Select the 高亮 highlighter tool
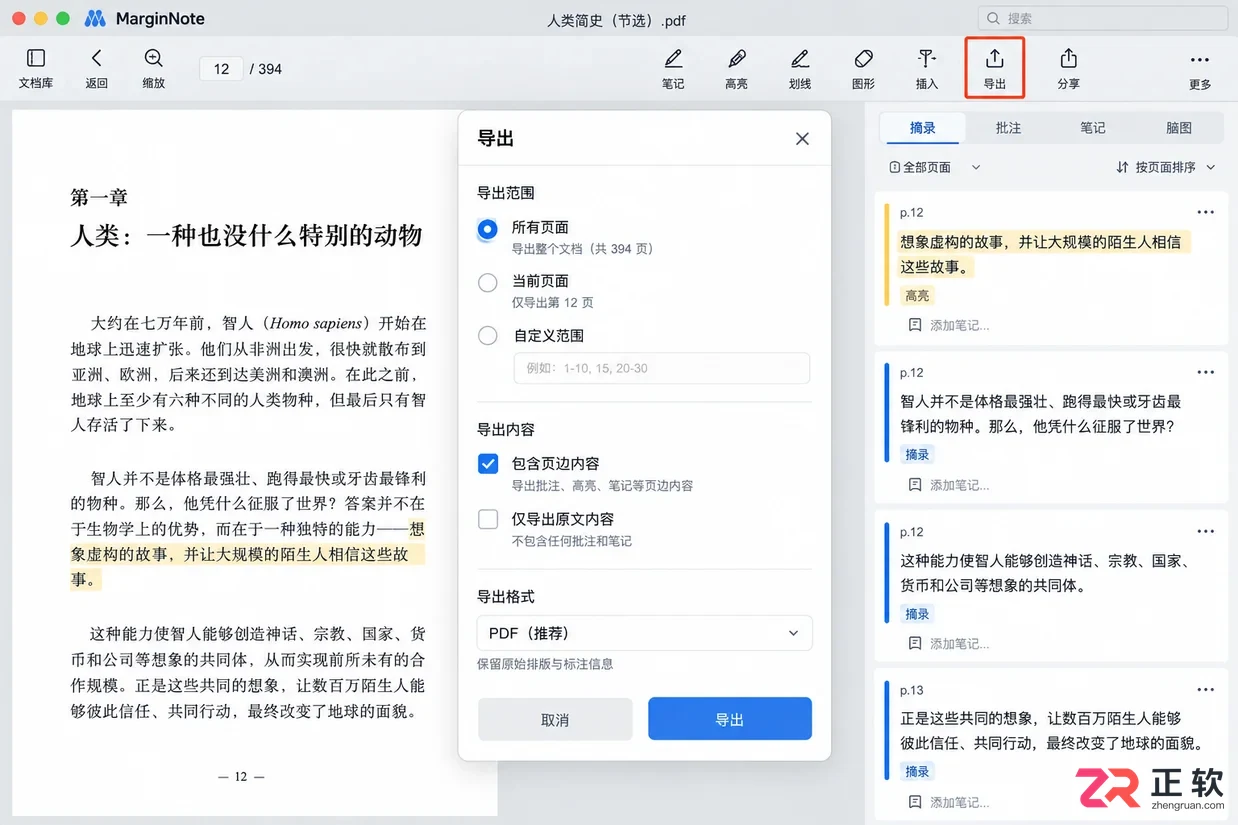This screenshot has width=1238, height=825. pos(736,69)
